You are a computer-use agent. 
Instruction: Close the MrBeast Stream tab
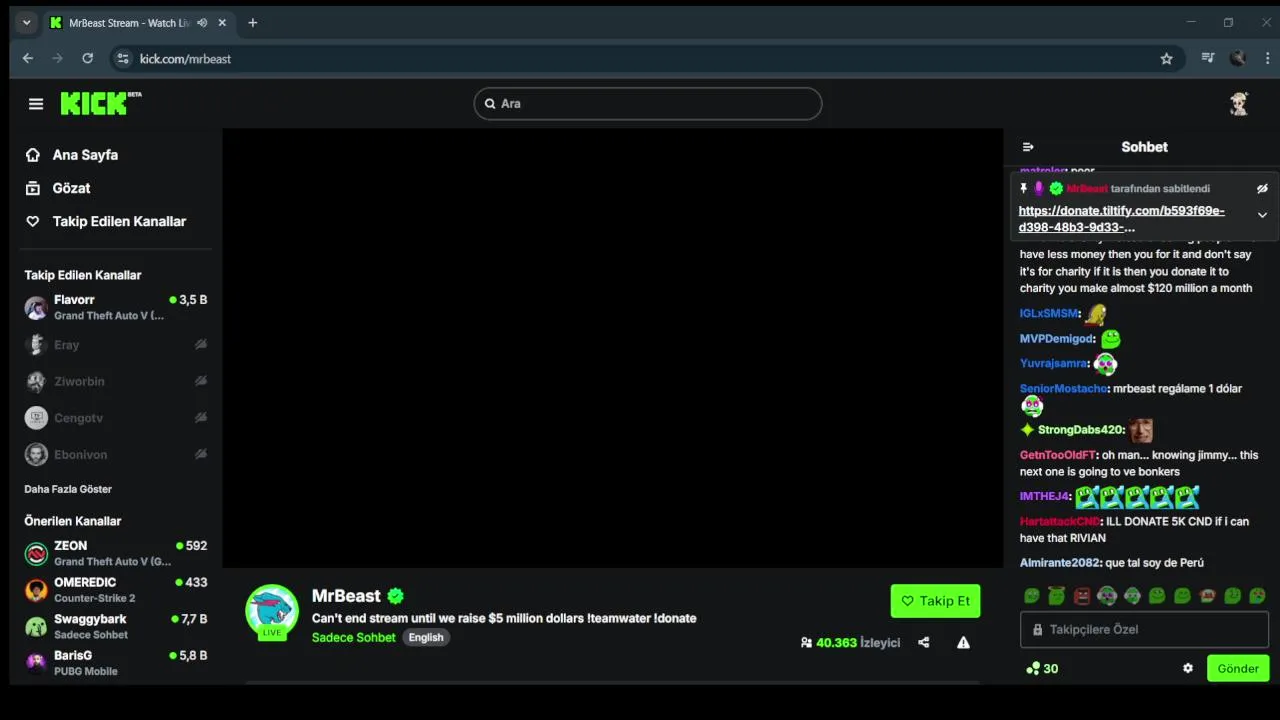[222, 23]
